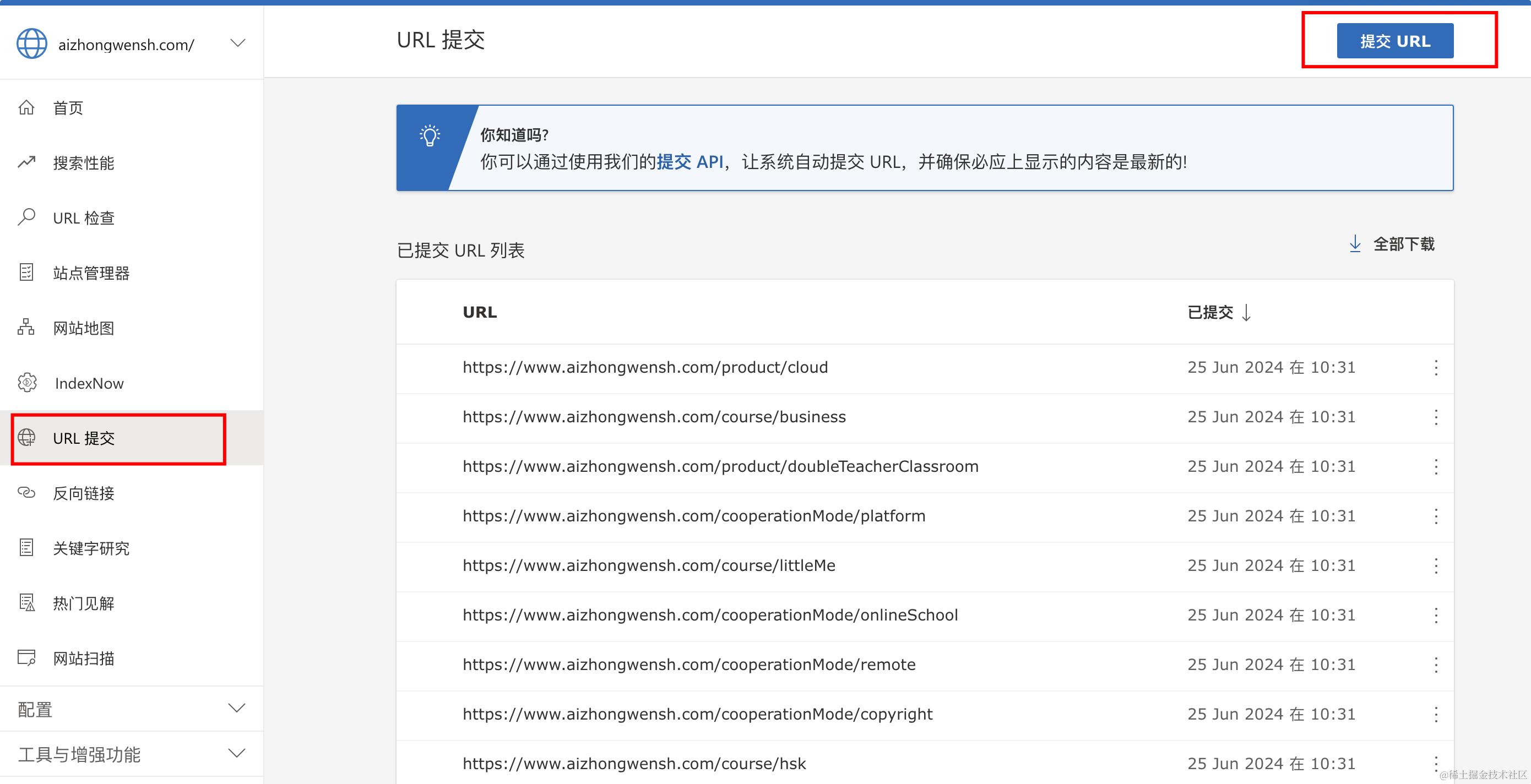This screenshot has width=1531, height=784.
Task: Click the 网站扫描 scan icon
Action: point(26,657)
